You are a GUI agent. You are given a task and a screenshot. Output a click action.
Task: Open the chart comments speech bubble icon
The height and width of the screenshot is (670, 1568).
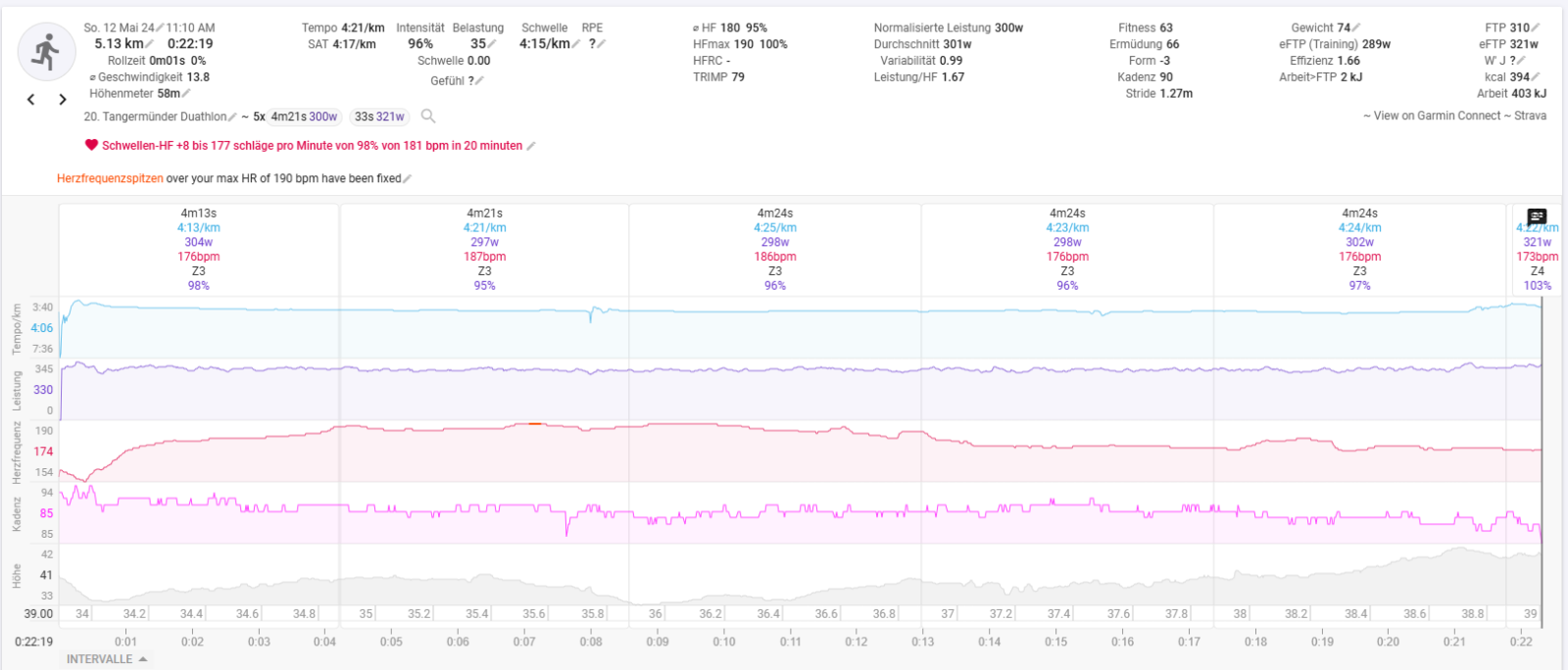pos(1537,216)
